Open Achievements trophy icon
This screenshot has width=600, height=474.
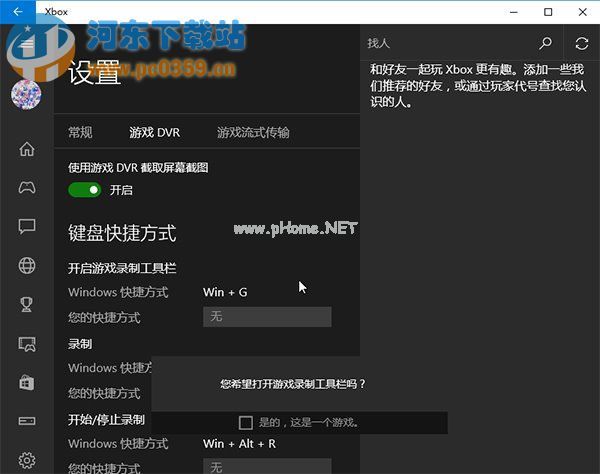tap(27, 305)
